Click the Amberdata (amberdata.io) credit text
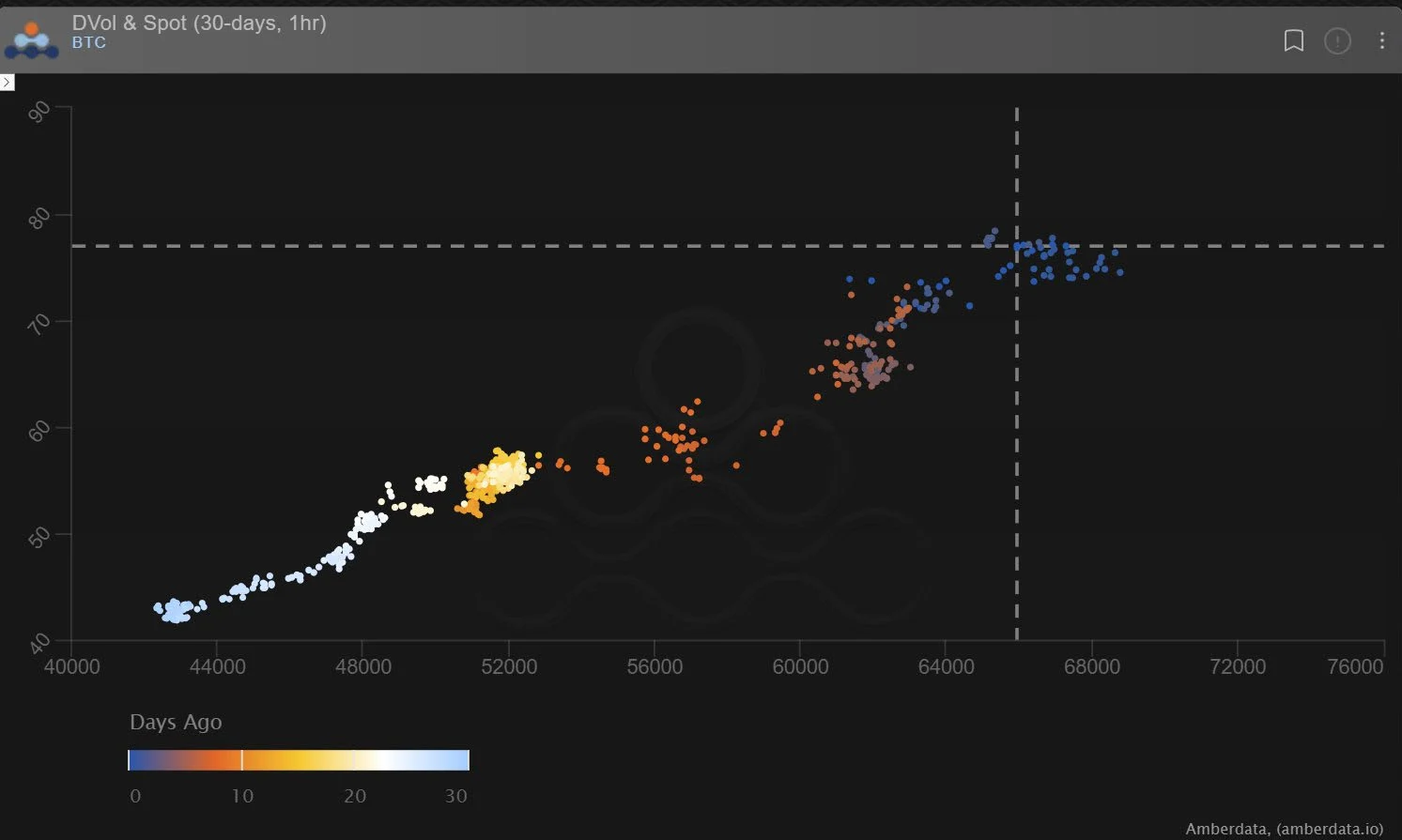Image resolution: width=1402 pixels, height=840 pixels. coord(1284,829)
